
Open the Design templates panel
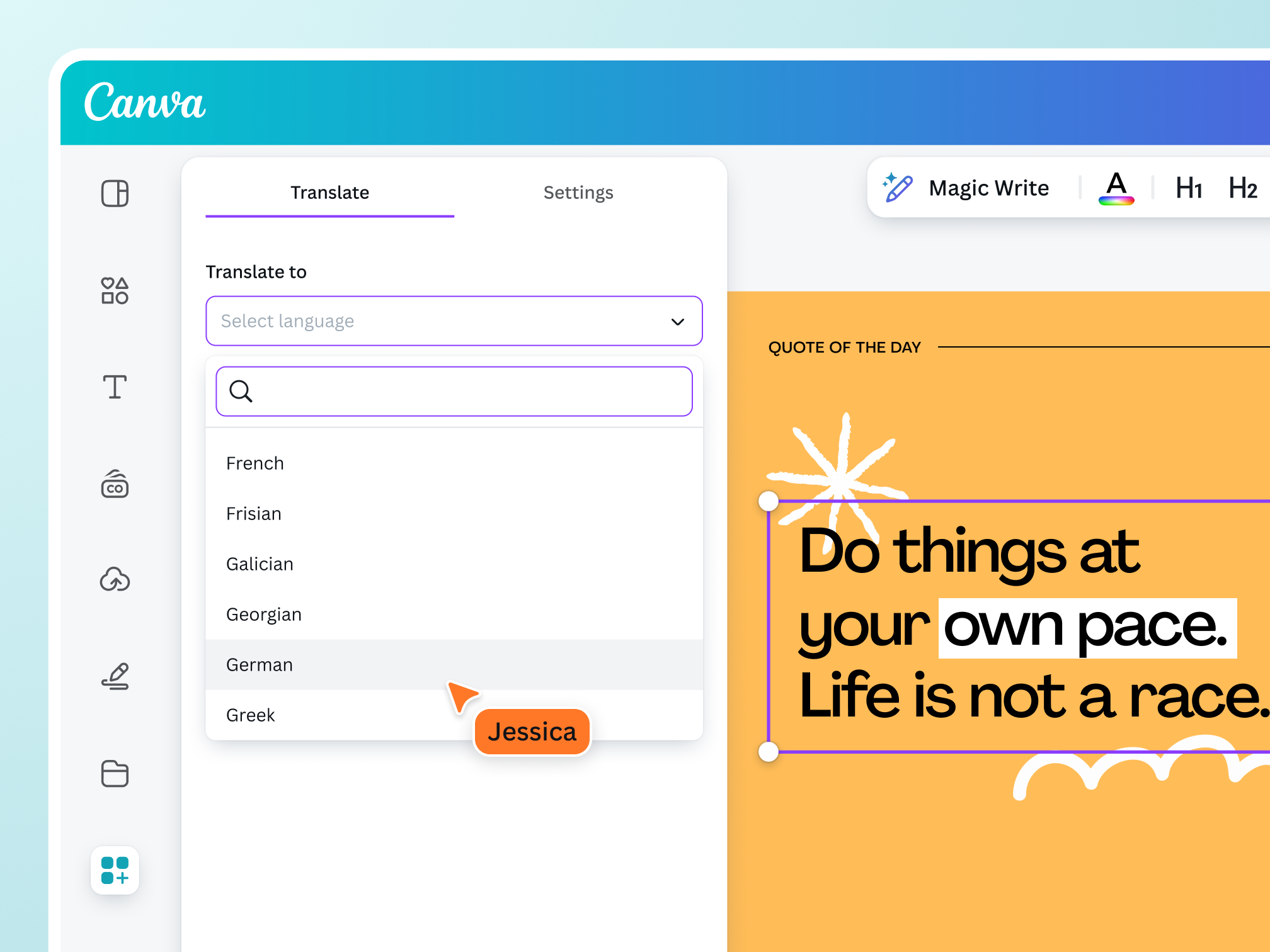[115, 194]
